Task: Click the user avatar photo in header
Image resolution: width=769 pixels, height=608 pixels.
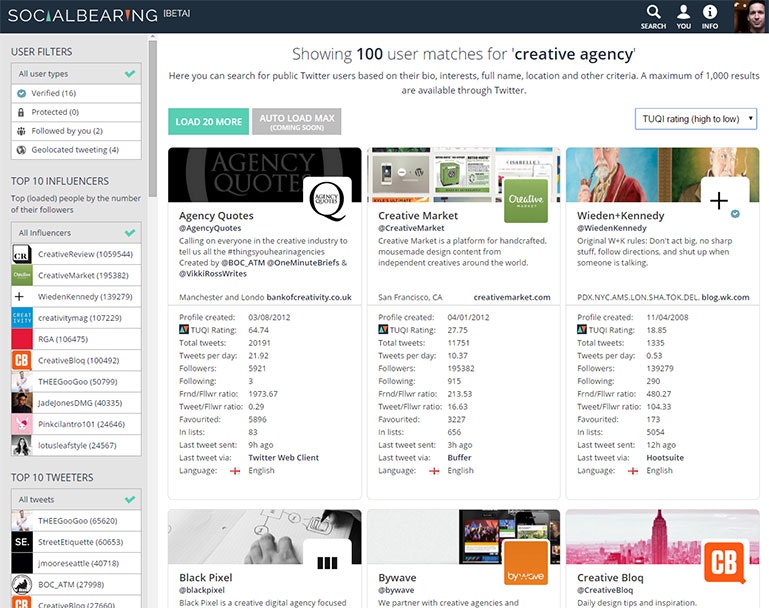Action: coord(751,17)
